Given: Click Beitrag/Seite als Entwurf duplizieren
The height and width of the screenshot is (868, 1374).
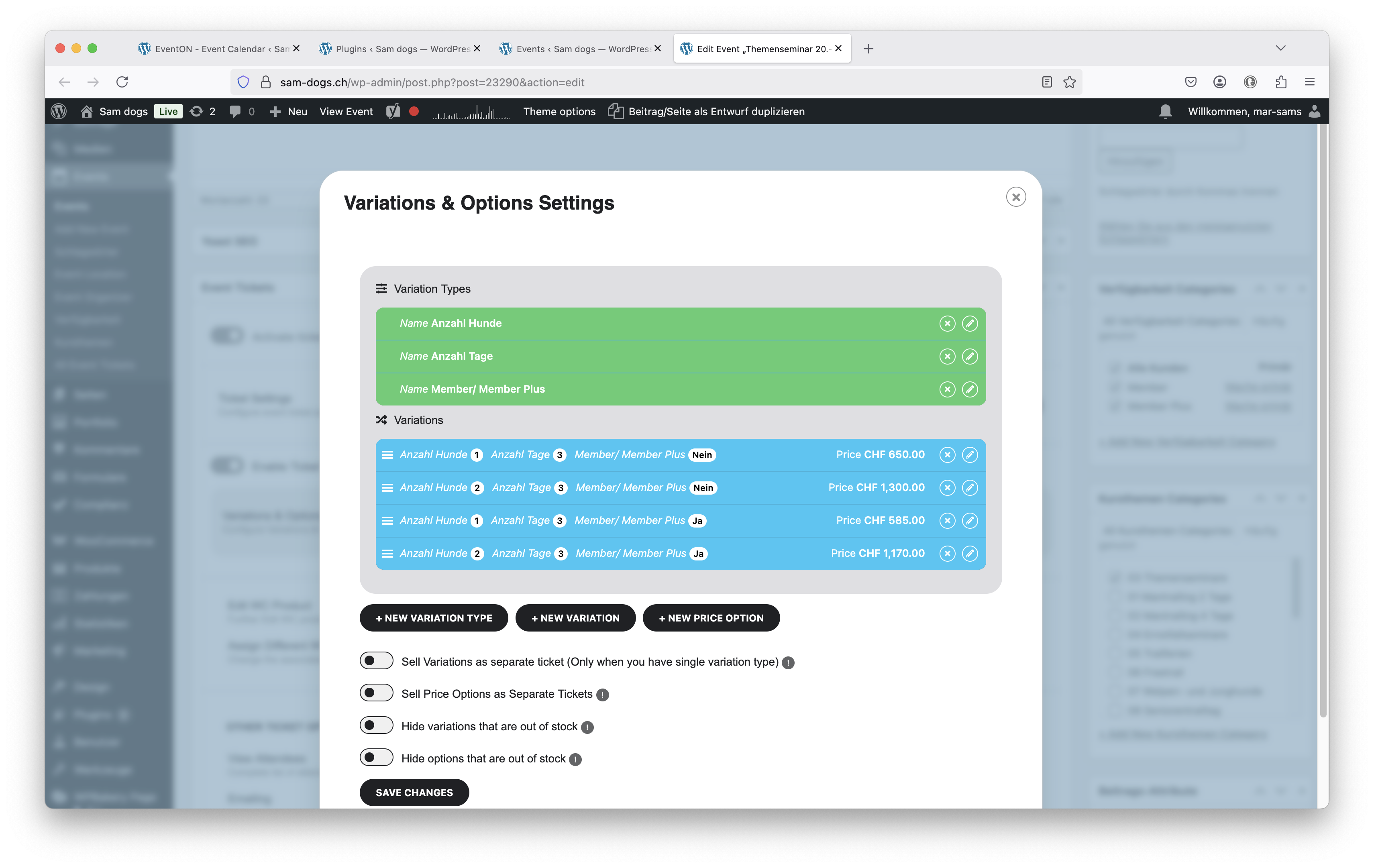Looking at the screenshot, I should [x=706, y=111].
